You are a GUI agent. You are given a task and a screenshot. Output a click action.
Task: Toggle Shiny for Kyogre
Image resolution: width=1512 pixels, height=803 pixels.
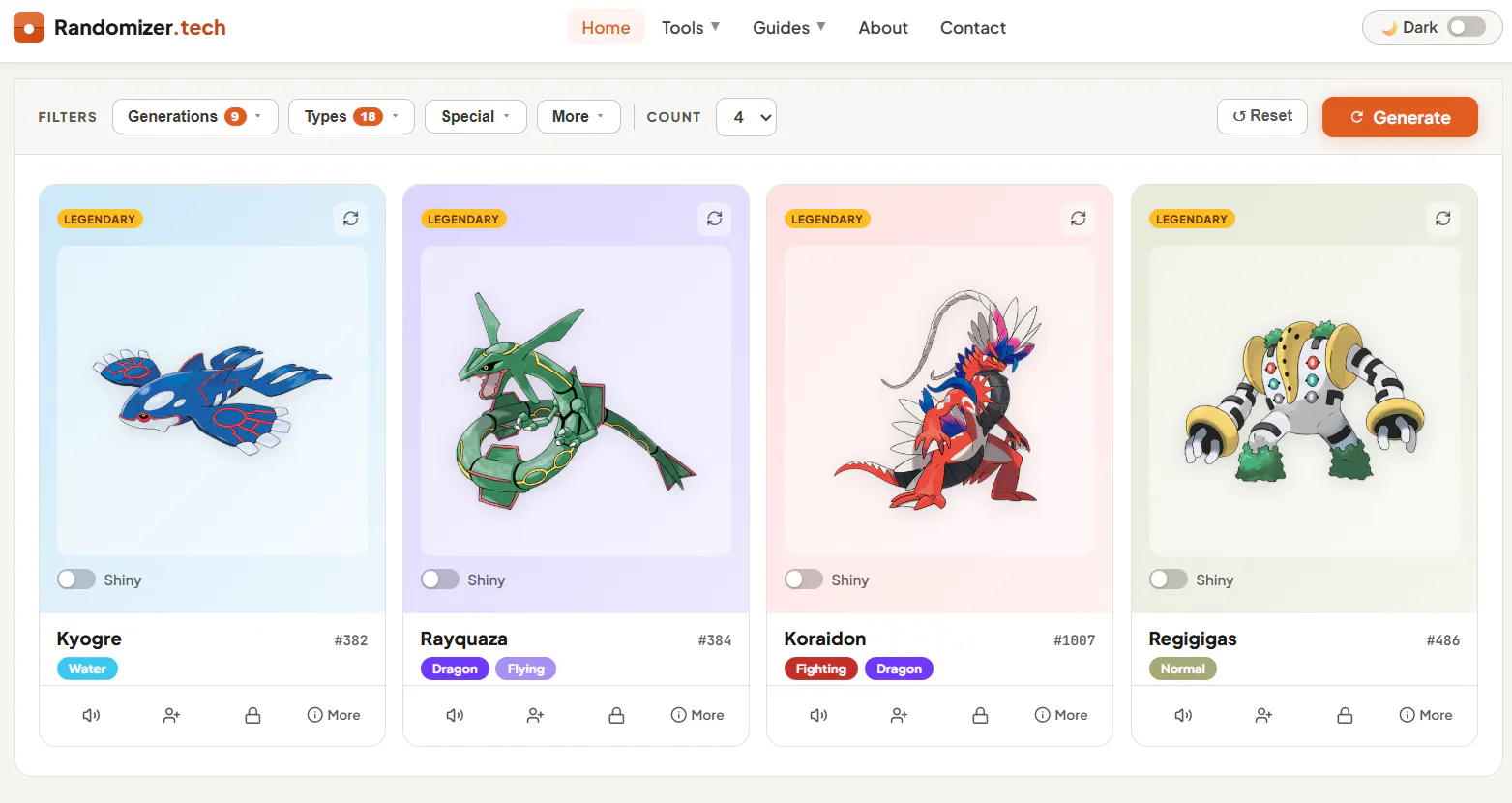pos(76,580)
